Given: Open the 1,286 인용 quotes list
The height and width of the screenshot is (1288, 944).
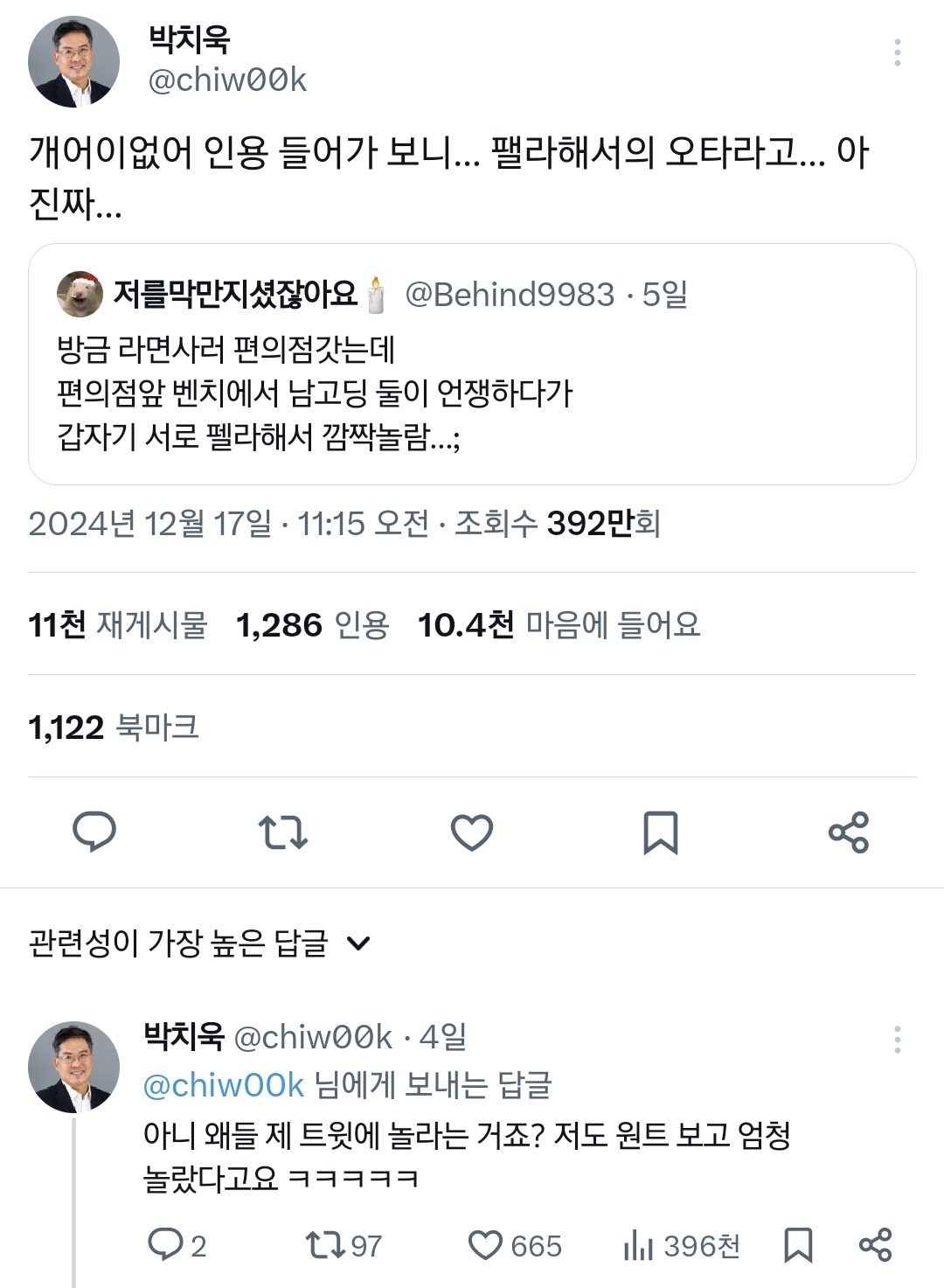Looking at the screenshot, I should pos(312,625).
